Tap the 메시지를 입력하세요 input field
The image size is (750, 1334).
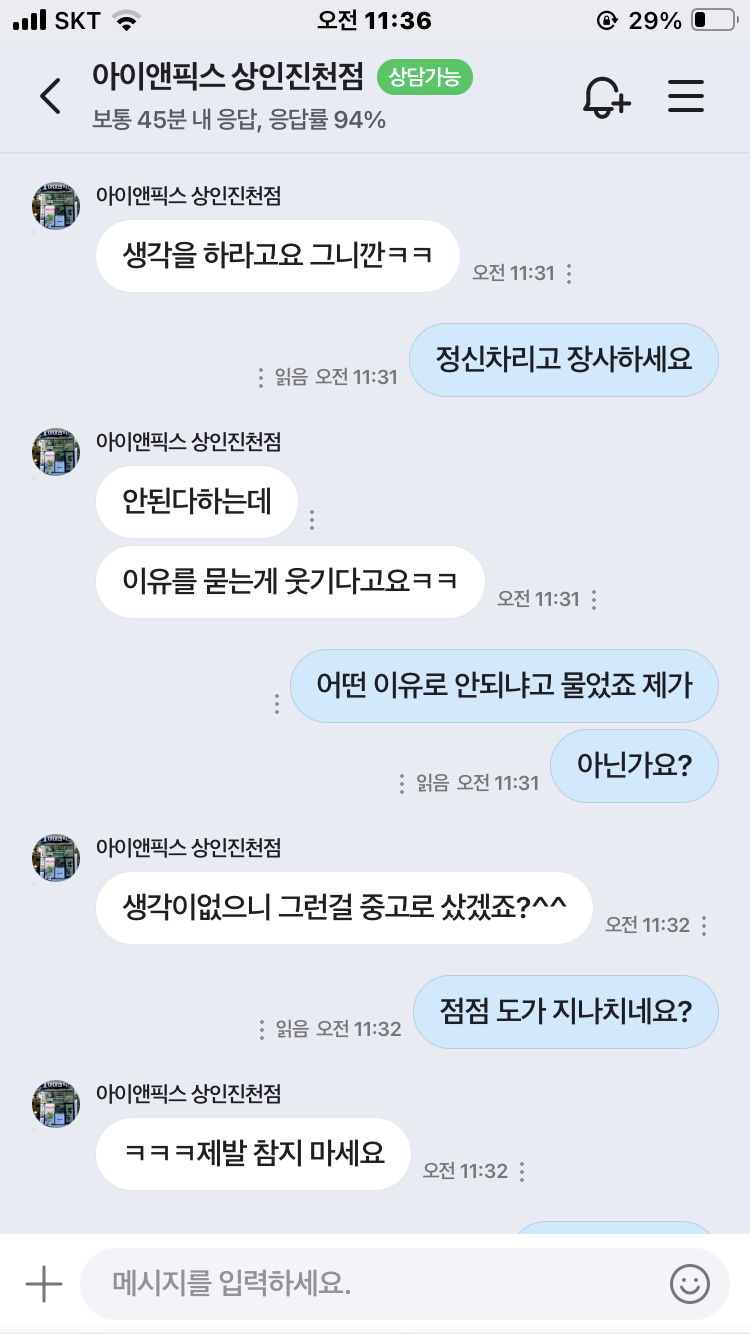coord(370,1284)
